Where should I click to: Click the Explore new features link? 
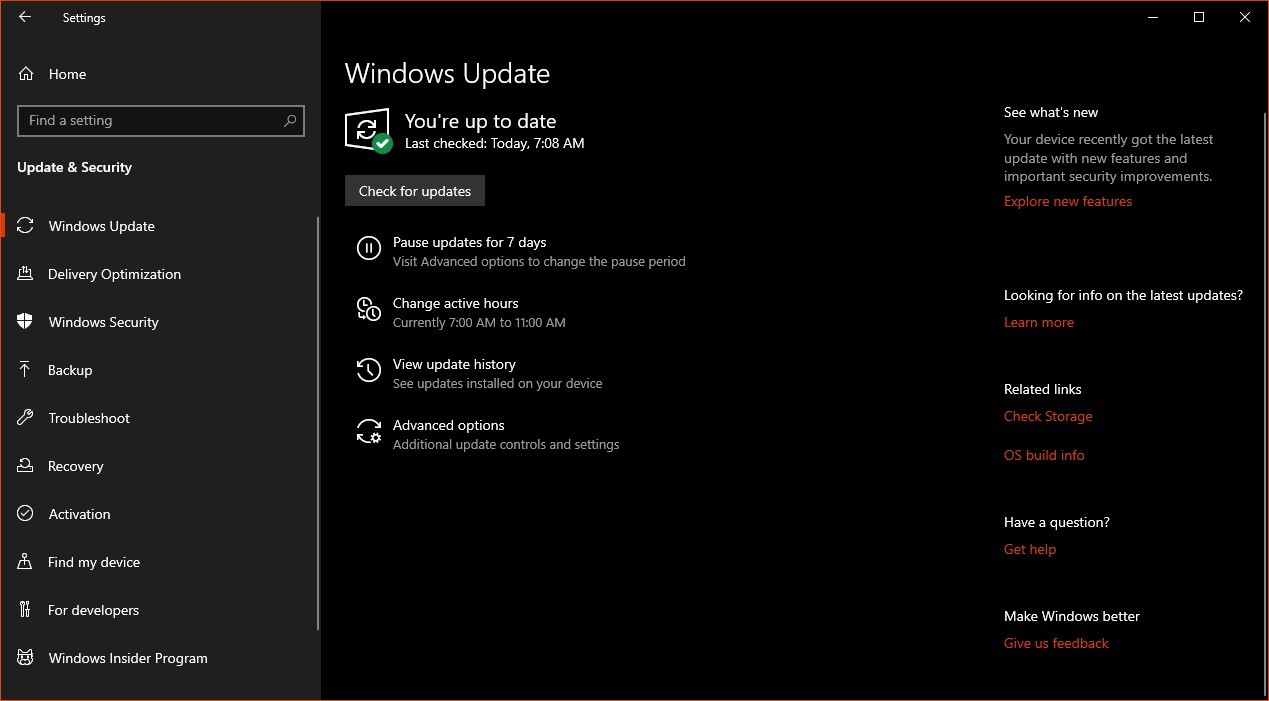[x=1068, y=201]
